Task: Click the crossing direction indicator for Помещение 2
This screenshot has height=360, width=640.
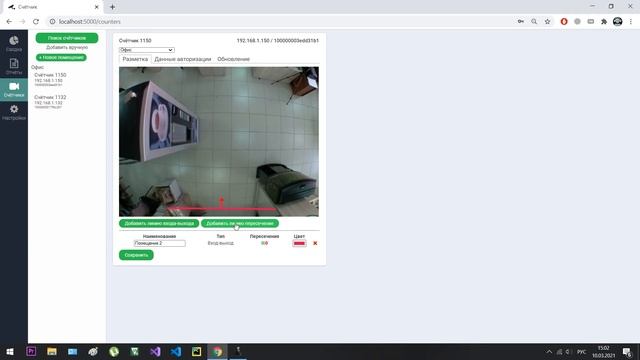Action: [264, 243]
